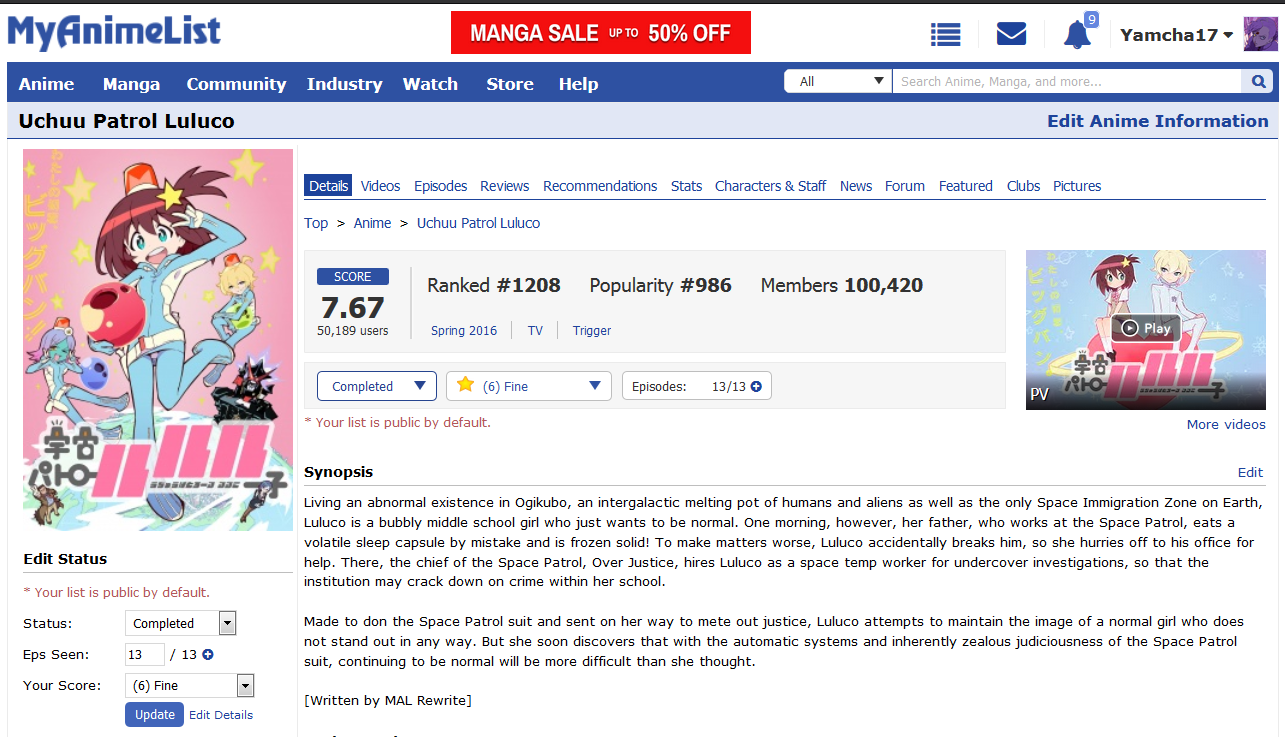Switch to the Clubs tab
1285x737 pixels.
point(1023,186)
